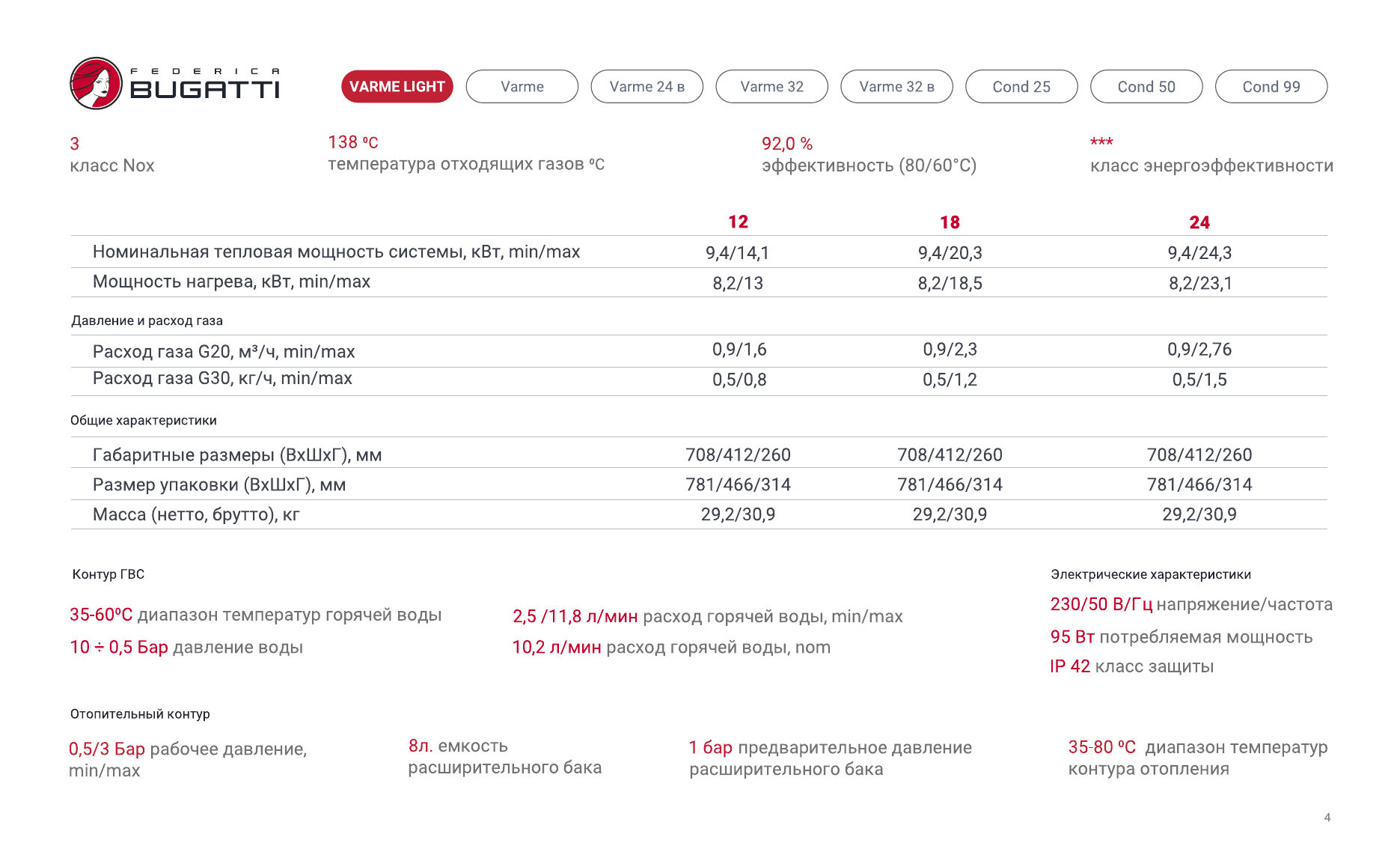This screenshot has height=849, width=1400.
Task: Select the VARME LIGHT tab
Action: point(397,87)
